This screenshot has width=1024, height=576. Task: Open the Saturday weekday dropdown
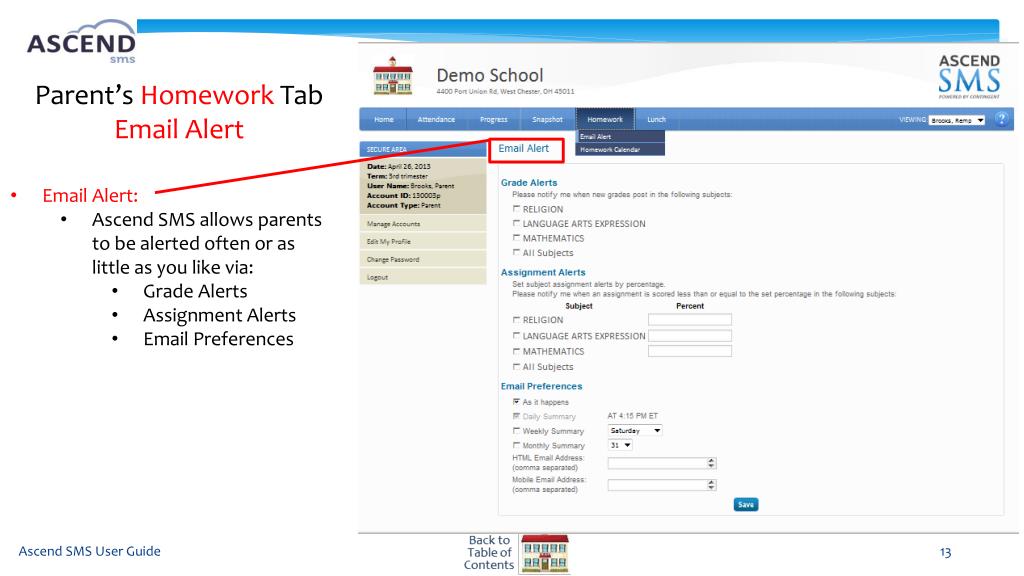[x=635, y=430]
